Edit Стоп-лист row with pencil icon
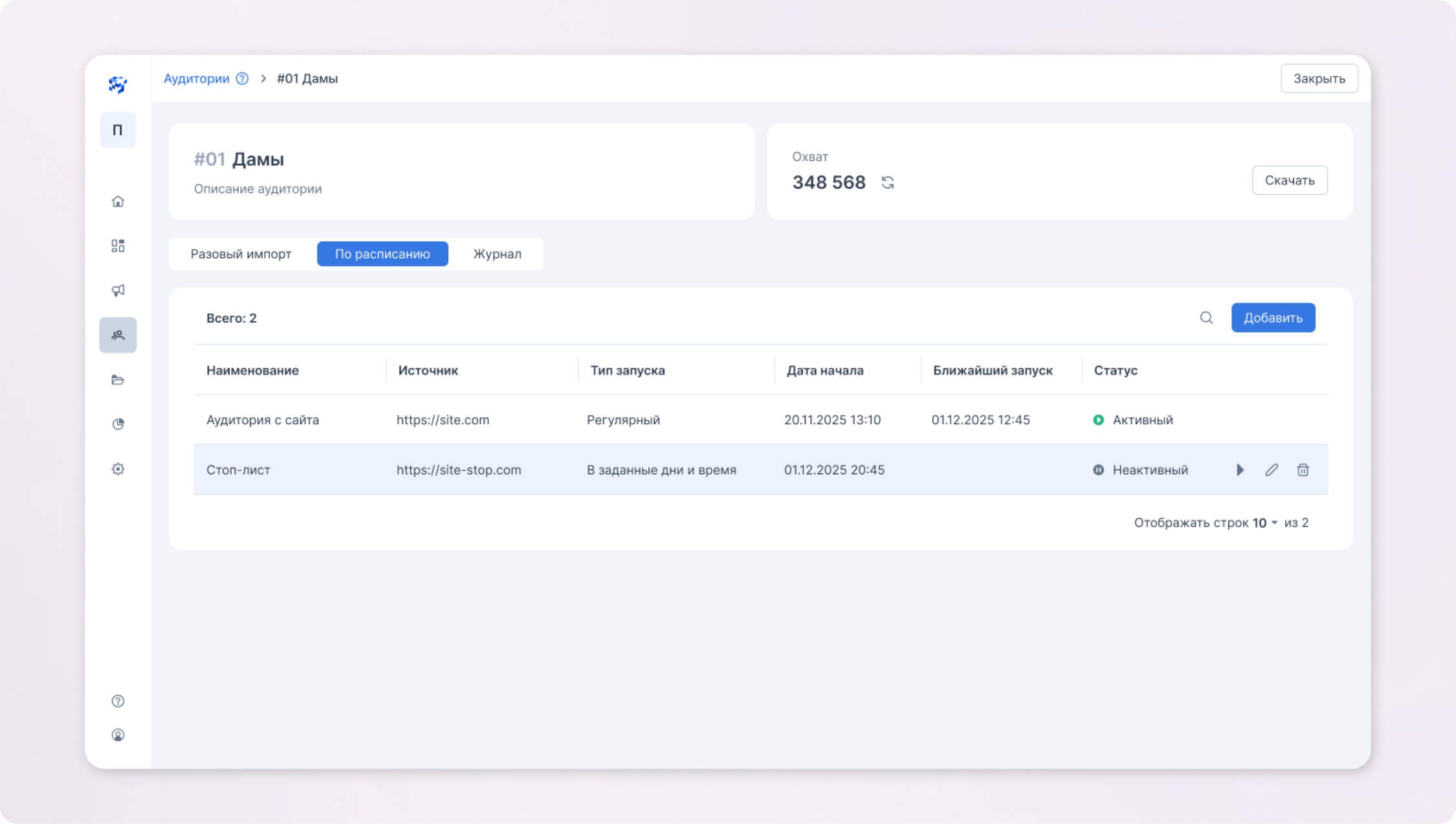 [1272, 470]
